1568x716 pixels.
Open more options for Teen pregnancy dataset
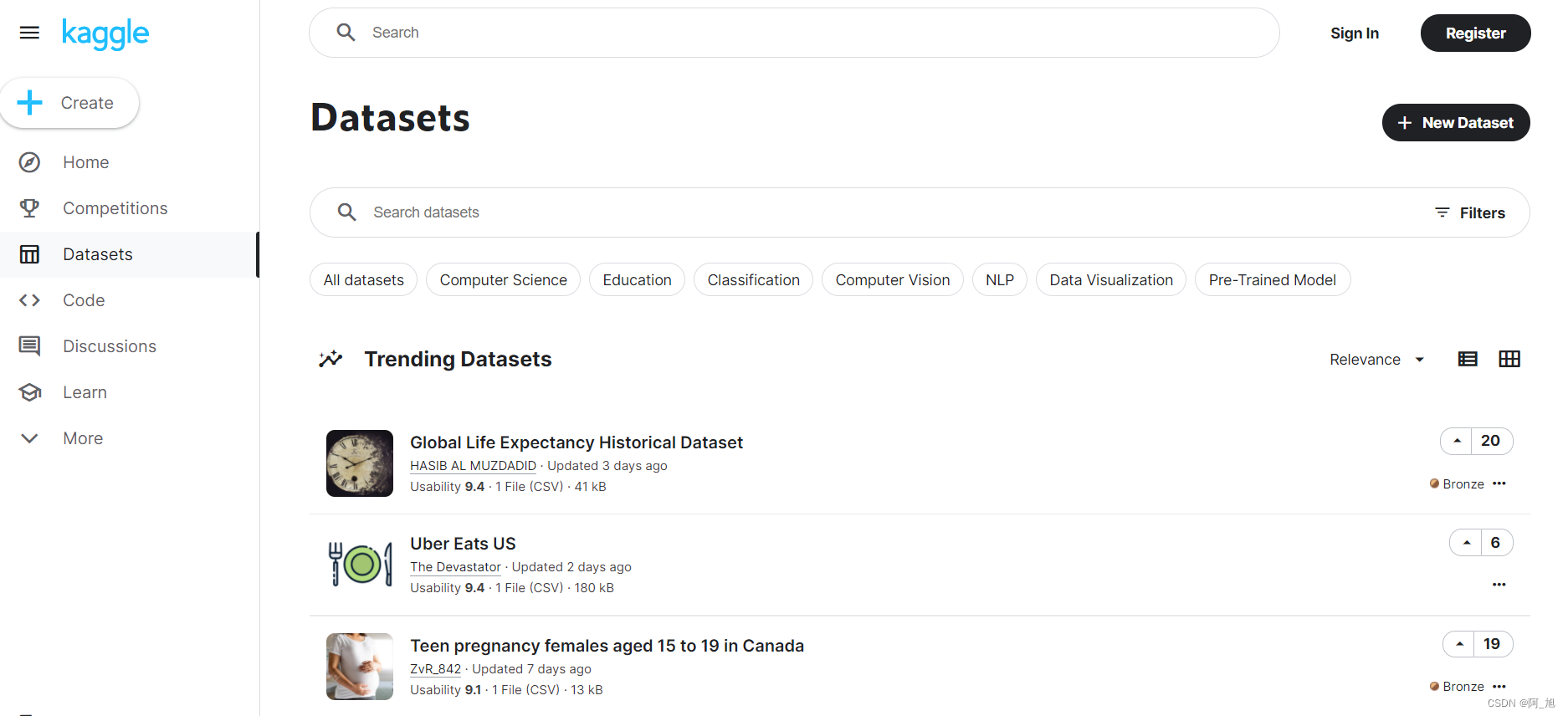point(1499,687)
